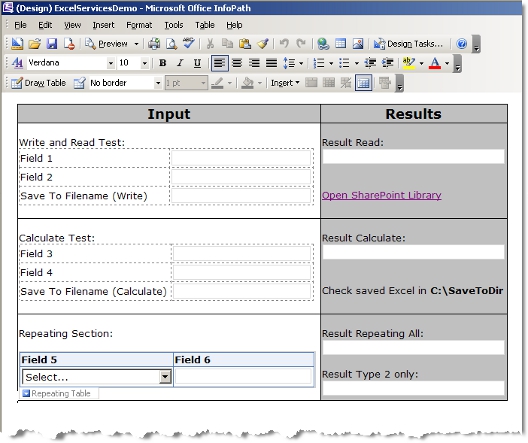The height and width of the screenshot is (443, 528).
Task: Open the No border style dropdown
Action: (x=158, y=83)
